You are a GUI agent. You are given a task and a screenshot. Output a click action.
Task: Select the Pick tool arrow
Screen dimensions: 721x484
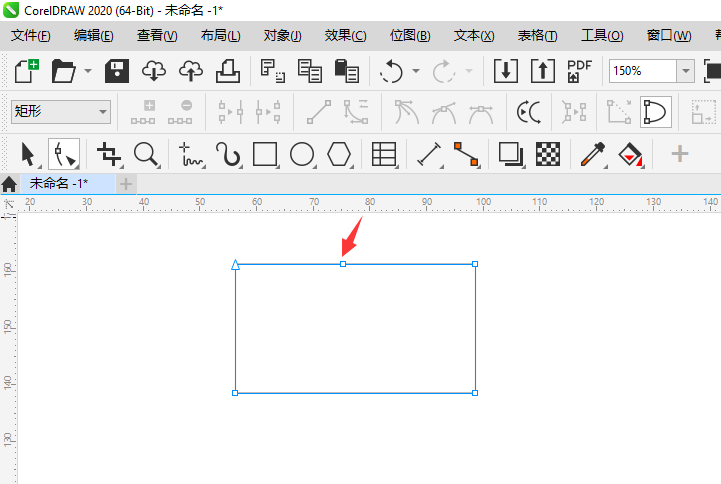(x=28, y=154)
